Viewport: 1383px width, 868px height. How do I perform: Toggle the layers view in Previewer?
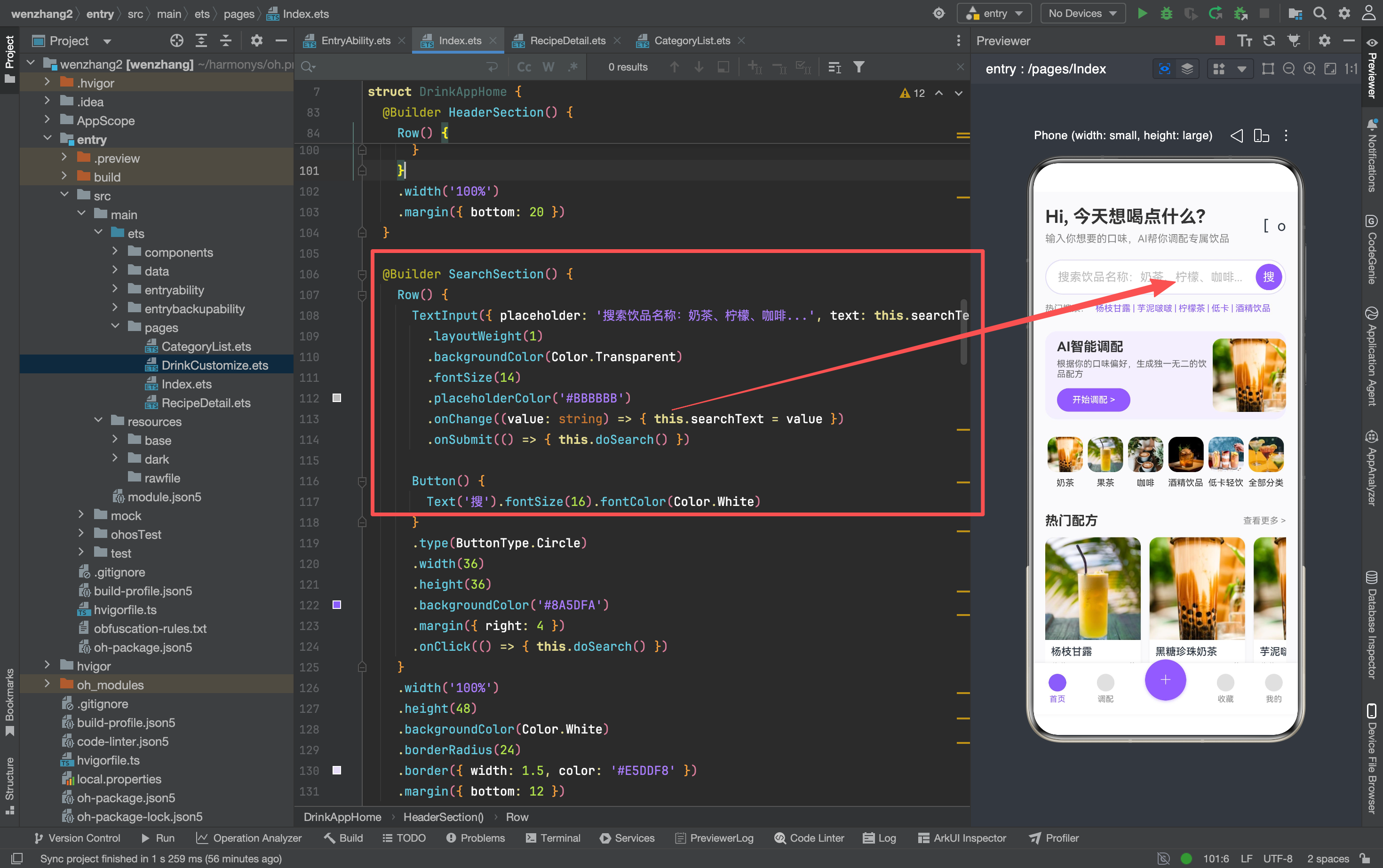1187,69
